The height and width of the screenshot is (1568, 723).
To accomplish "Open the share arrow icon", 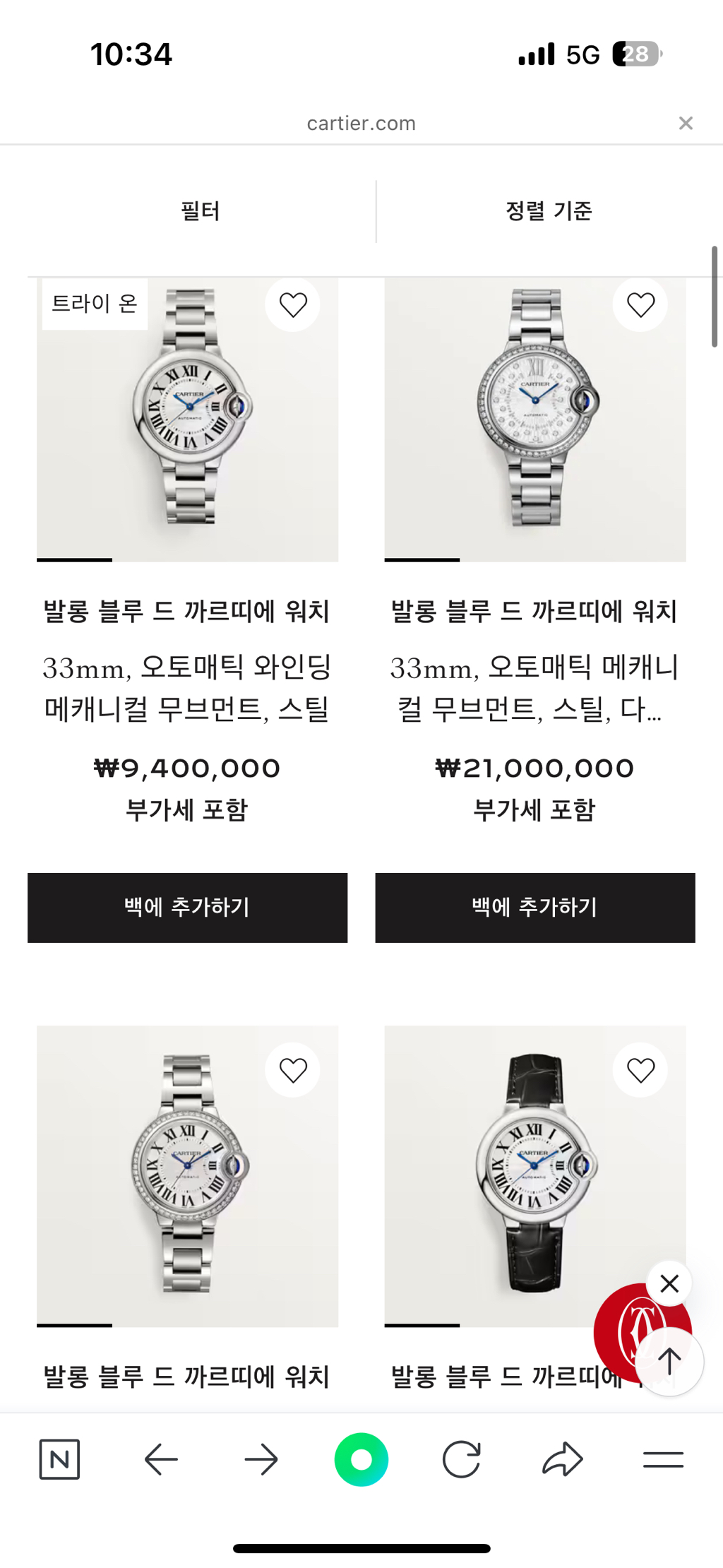I will tap(563, 1459).
